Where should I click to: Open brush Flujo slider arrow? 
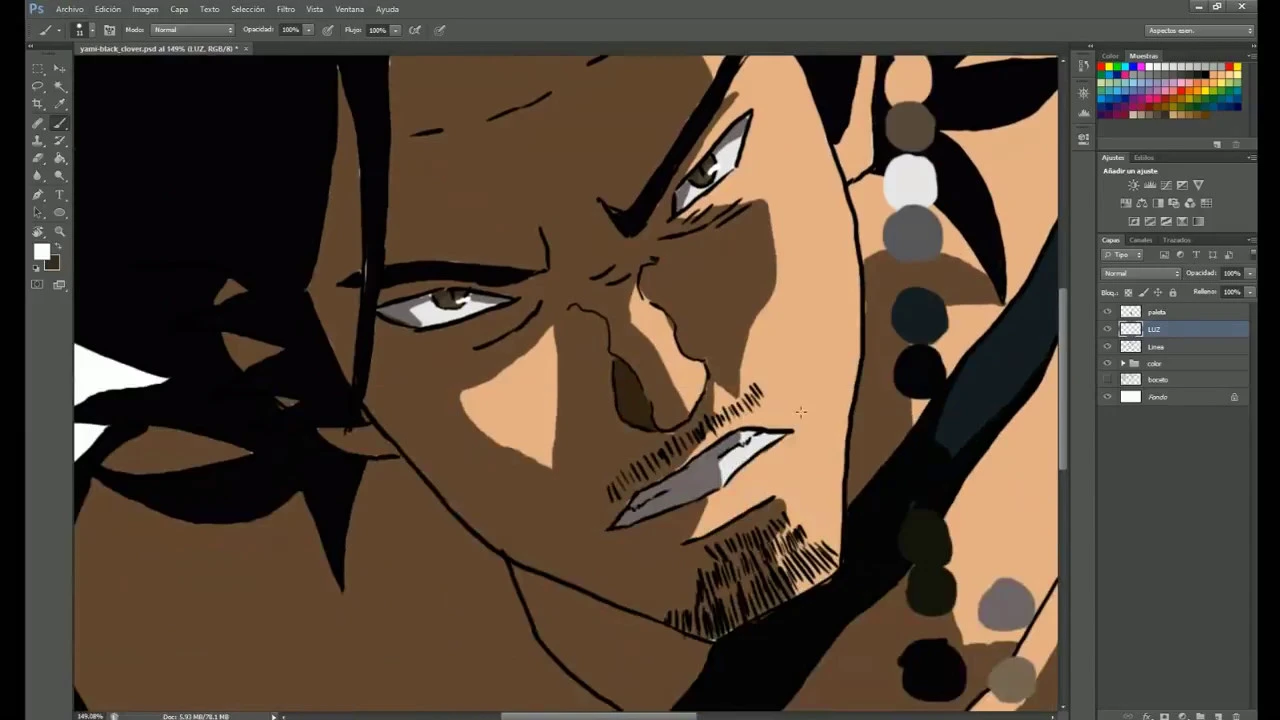pyautogui.click(x=395, y=30)
